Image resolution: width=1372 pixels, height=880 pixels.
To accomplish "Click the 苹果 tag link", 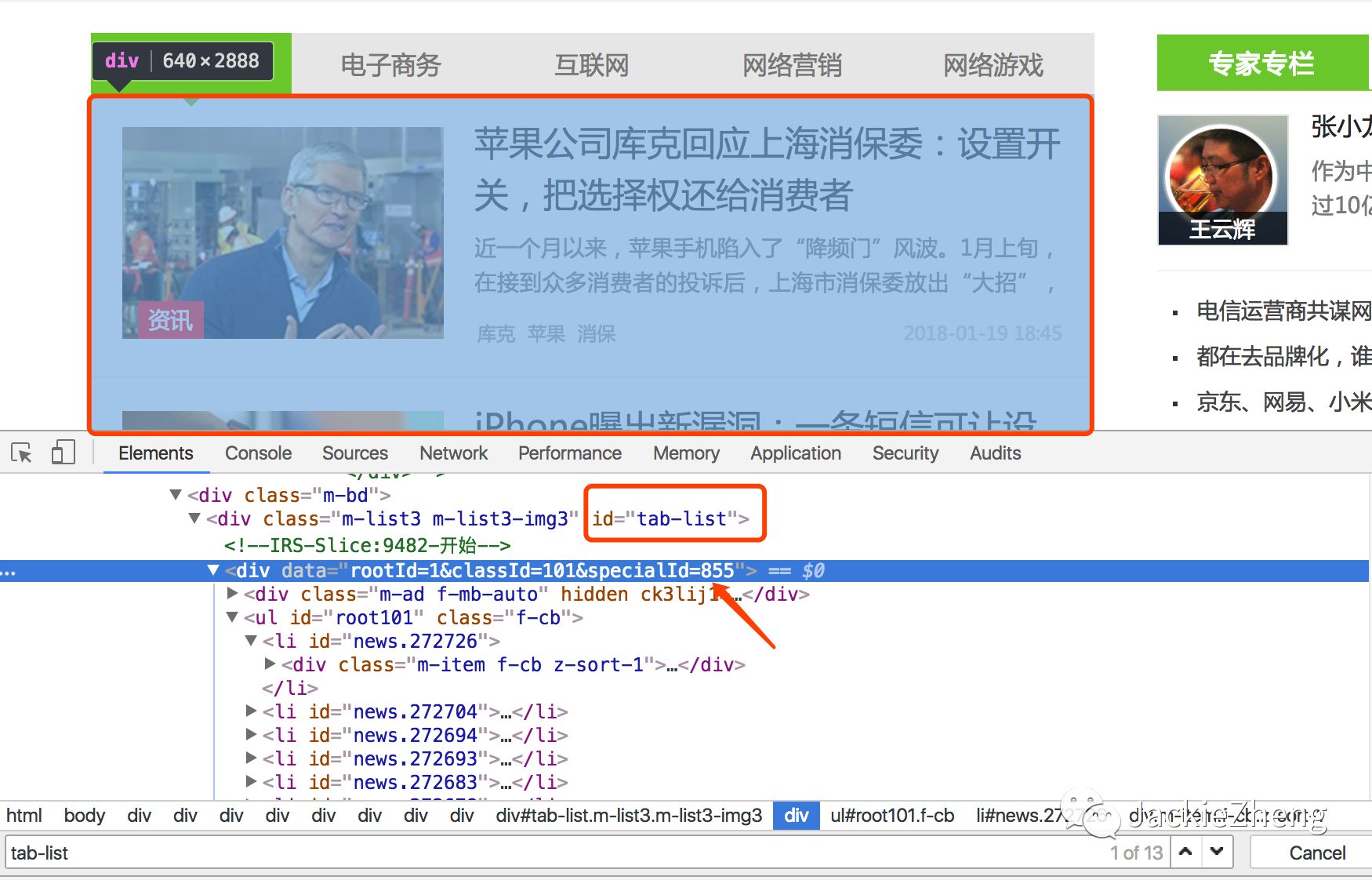I will pyautogui.click(x=546, y=334).
